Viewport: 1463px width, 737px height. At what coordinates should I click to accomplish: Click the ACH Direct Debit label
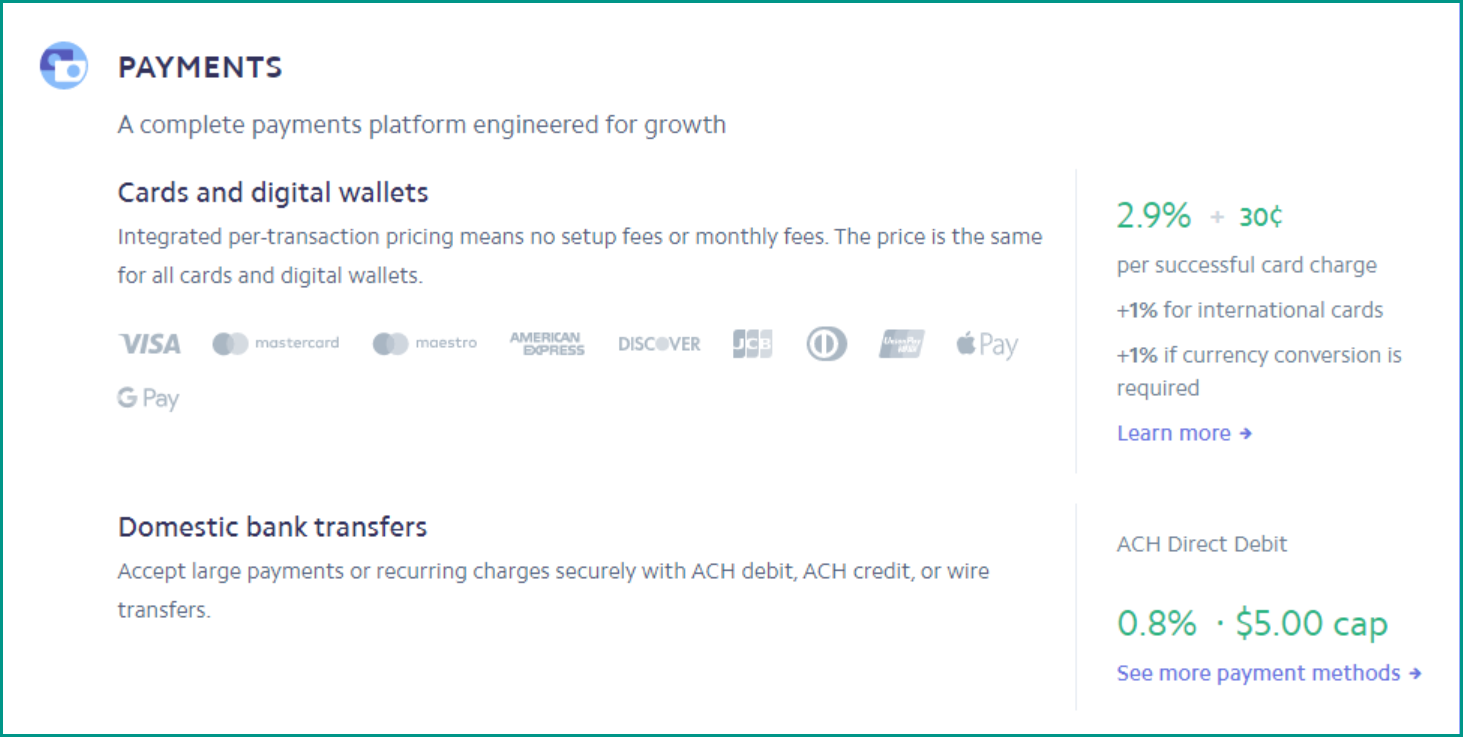click(x=1202, y=544)
